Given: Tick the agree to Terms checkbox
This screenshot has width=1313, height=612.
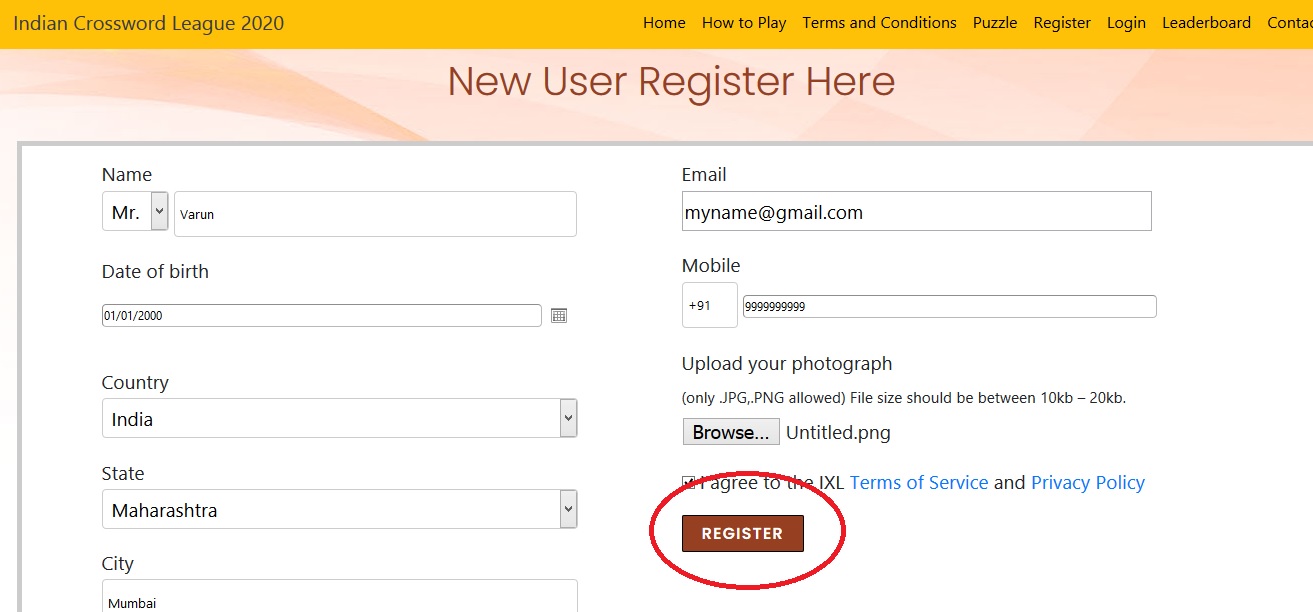Looking at the screenshot, I should point(688,483).
